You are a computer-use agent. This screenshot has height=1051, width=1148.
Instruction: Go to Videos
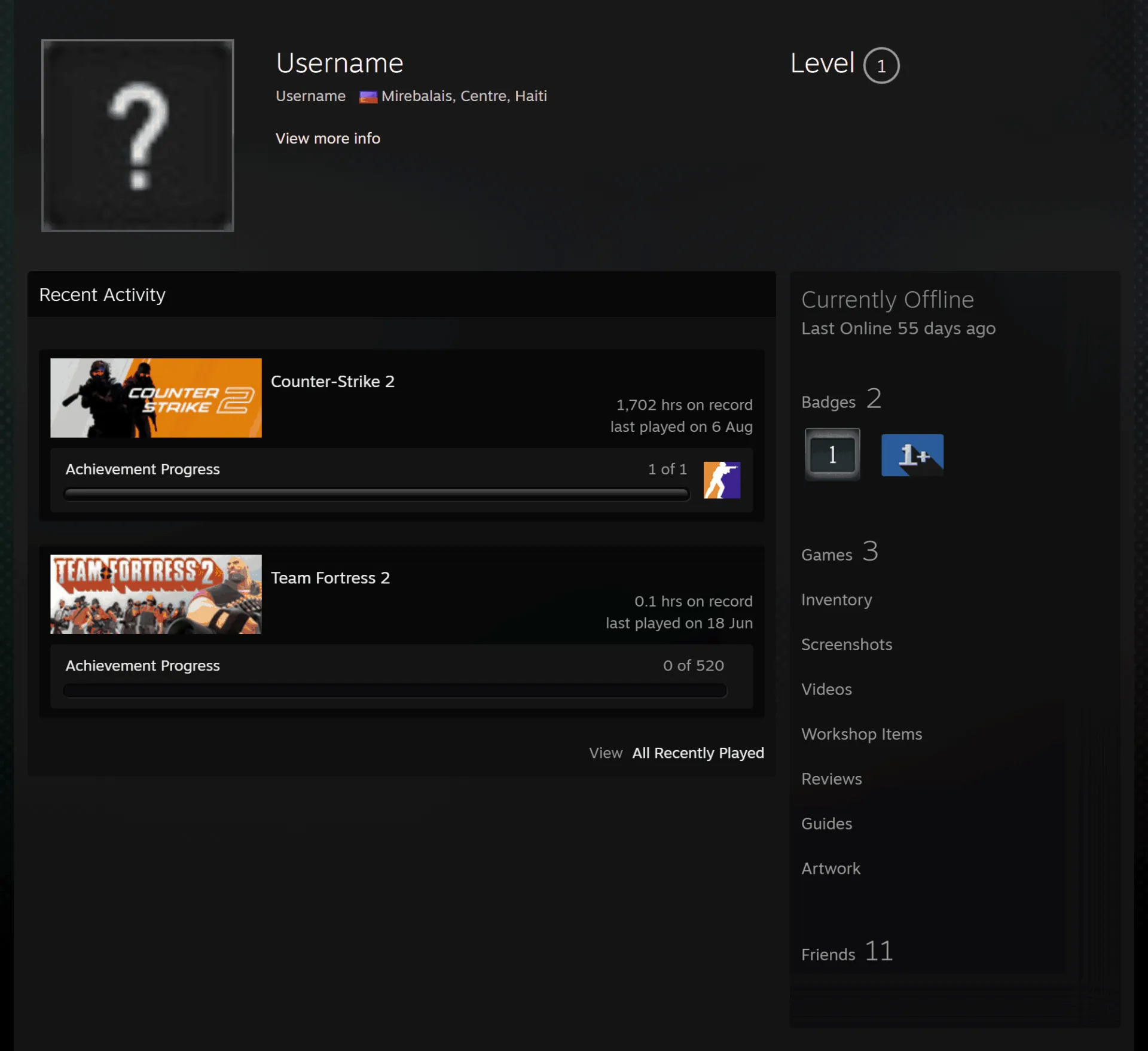826,689
